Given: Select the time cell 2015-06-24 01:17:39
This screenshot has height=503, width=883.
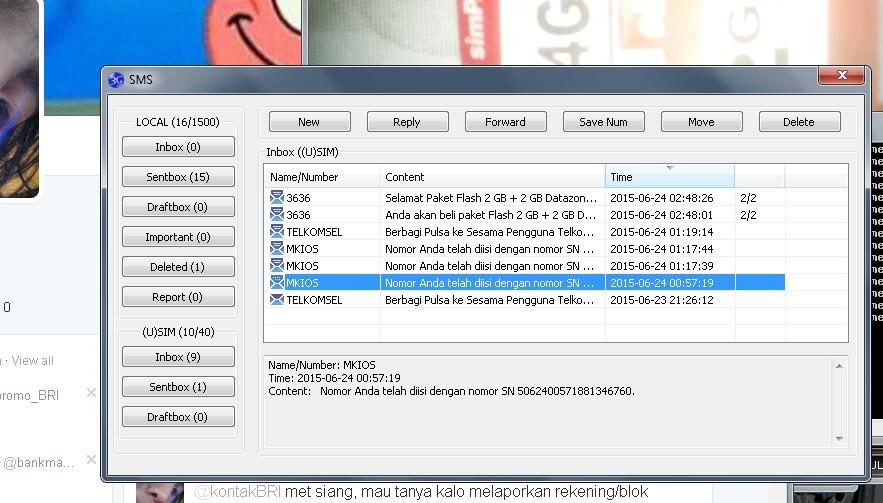Looking at the screenshot, I should click(x=662, y=265).
